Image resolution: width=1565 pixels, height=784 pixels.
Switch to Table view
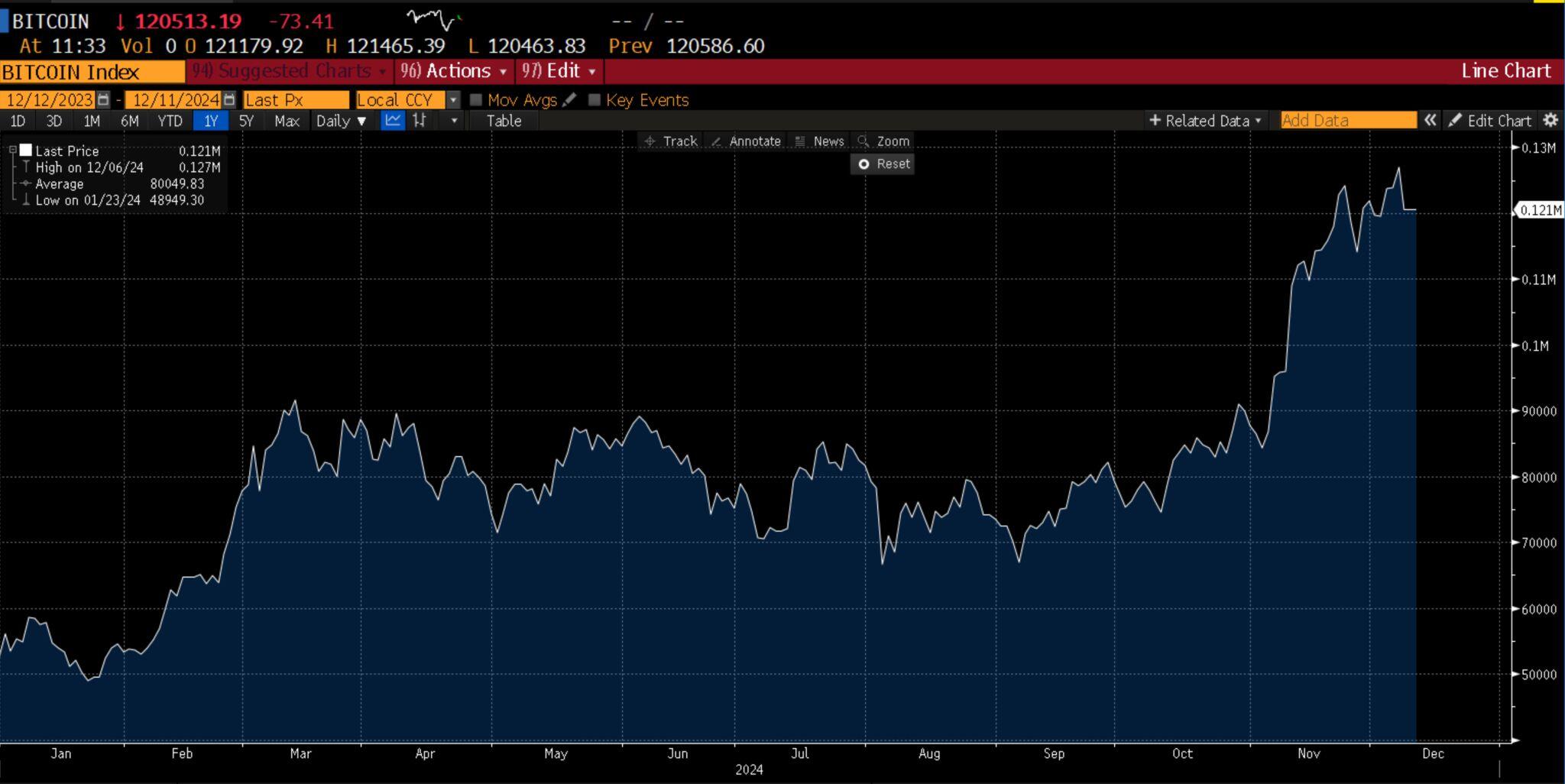(504, 120)
